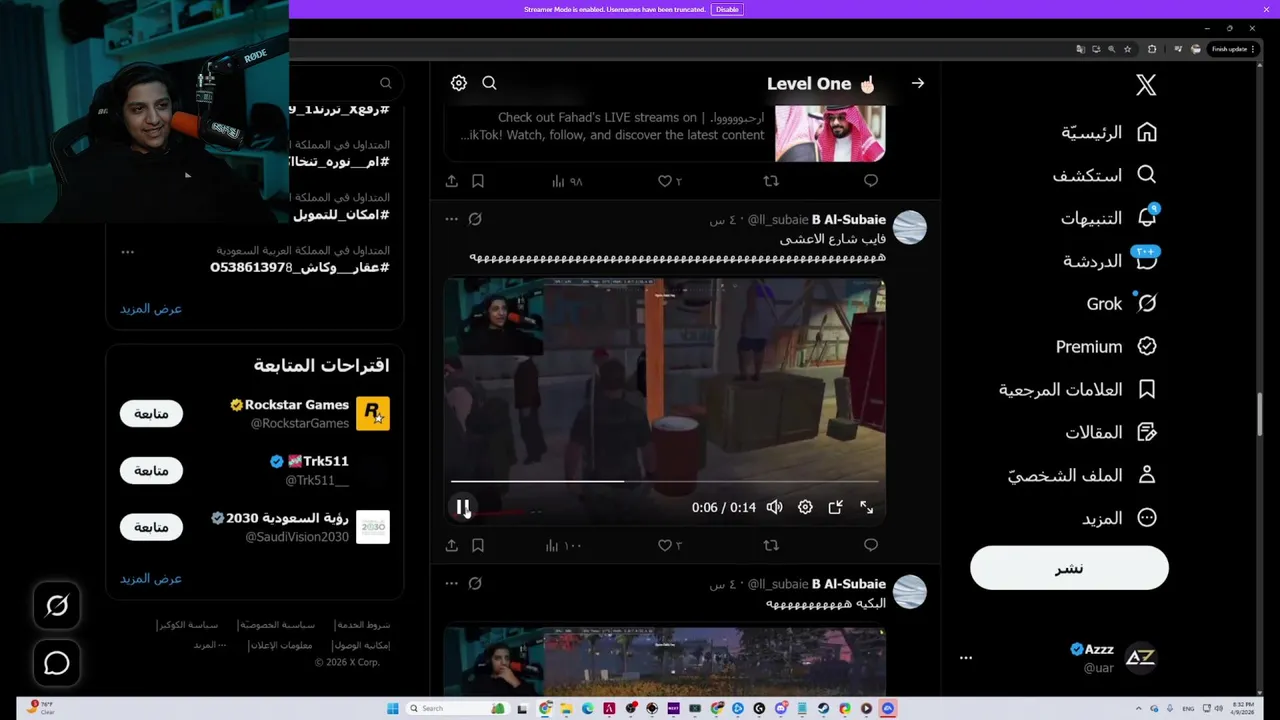
Task: Repost the فايب شارع الاعشى tweet
Action: pyautogui.click(x=771, y=545)
